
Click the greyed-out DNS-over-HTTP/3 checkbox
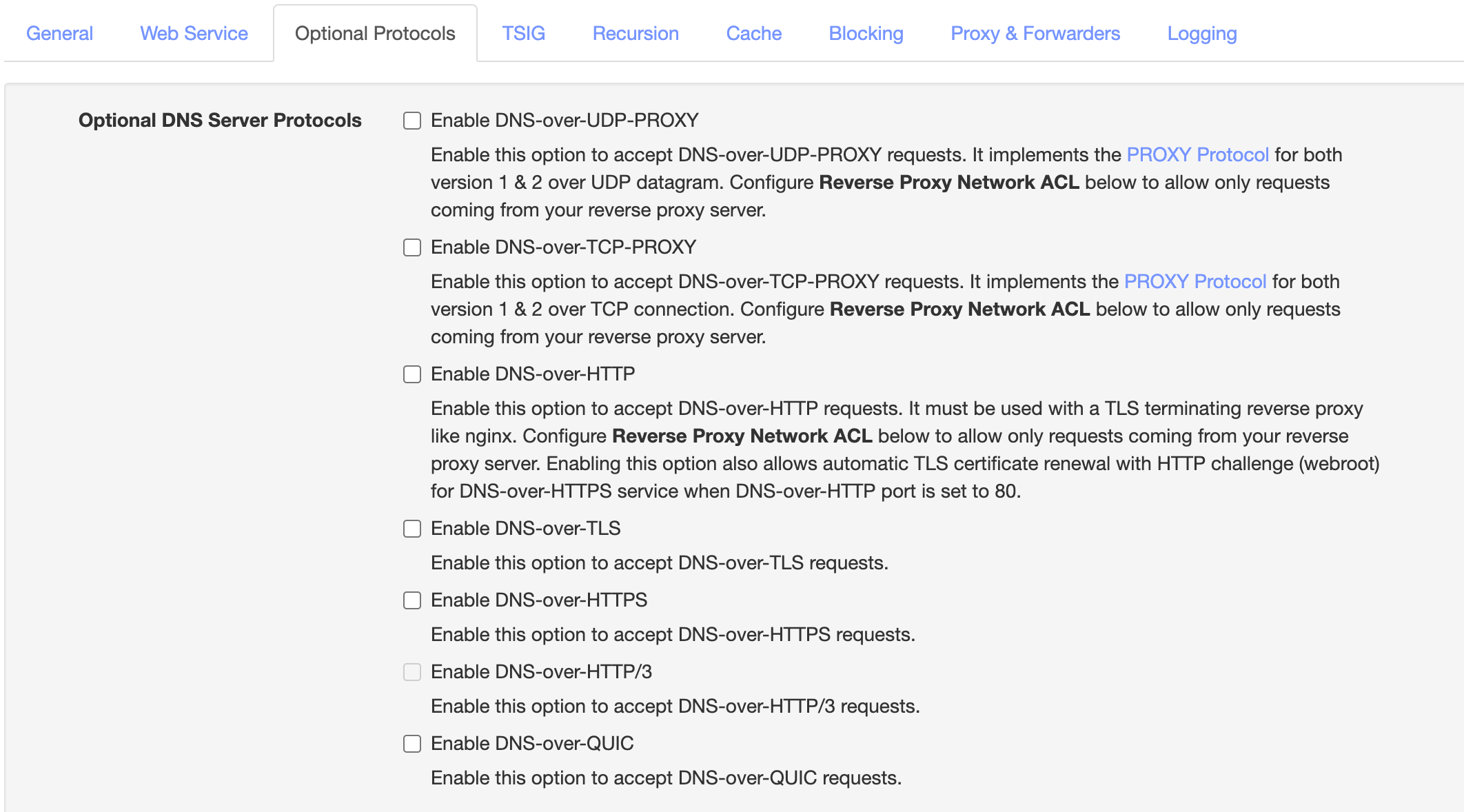(412, 672)
